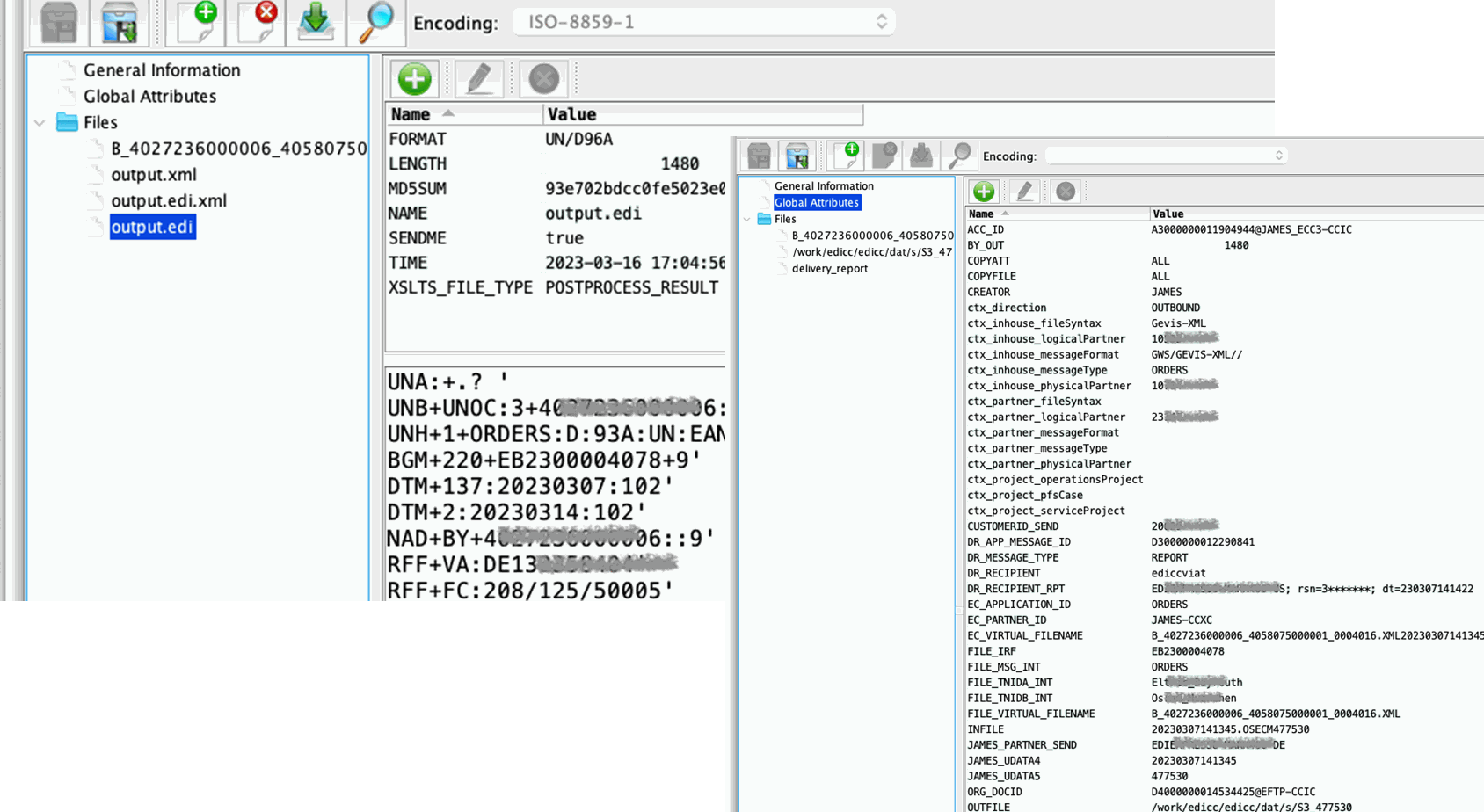Select delivery_report in the right window tree
This screenshot has height=812, width=1484.
[x=830, y=269]
